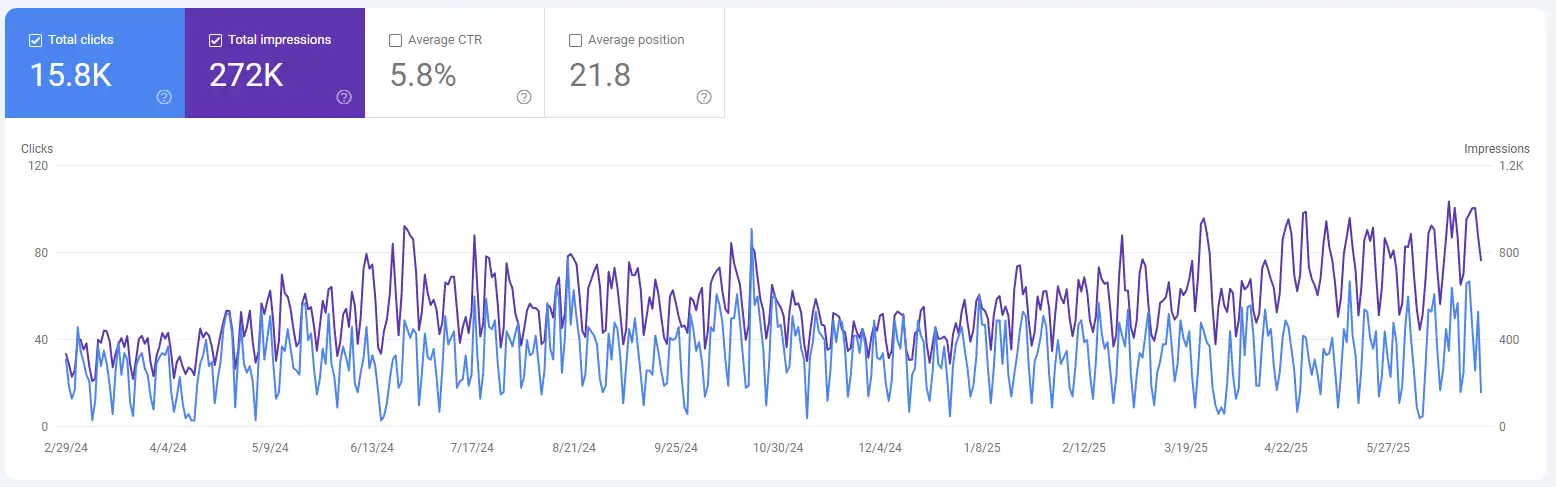Open help icon on Total clicks card
Image resolution: width=1556 pixels, height=487 pixels.
tap(164, 97)
